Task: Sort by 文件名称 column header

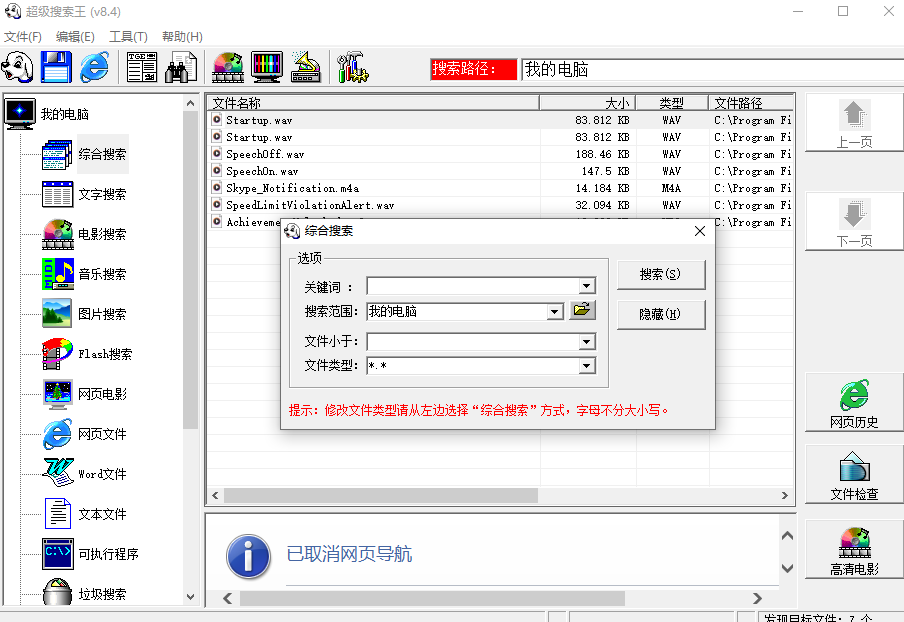Action: tap(373, 103)
